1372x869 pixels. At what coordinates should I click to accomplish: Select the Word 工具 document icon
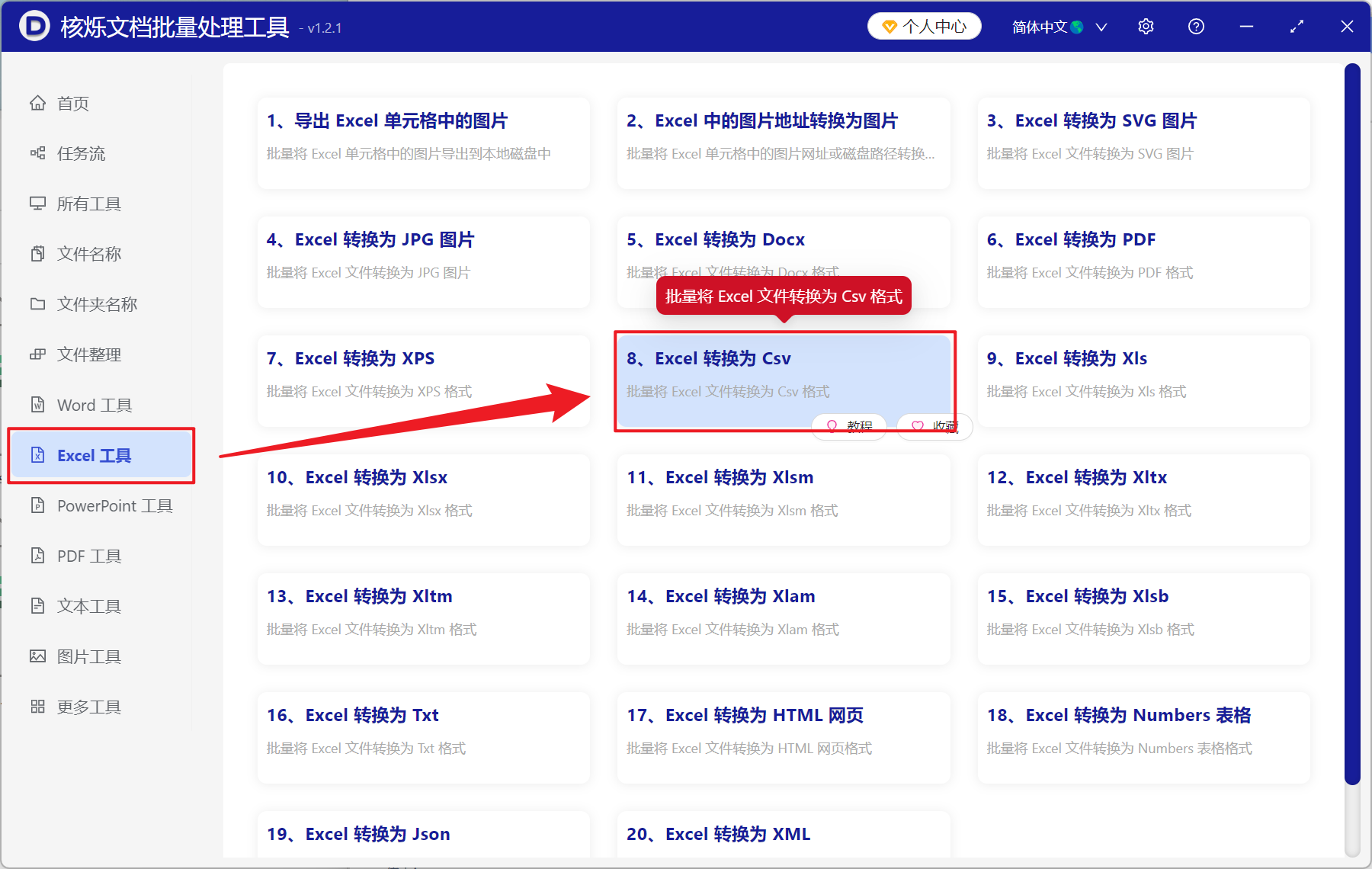pyautogui.click(x=38, y=405)
